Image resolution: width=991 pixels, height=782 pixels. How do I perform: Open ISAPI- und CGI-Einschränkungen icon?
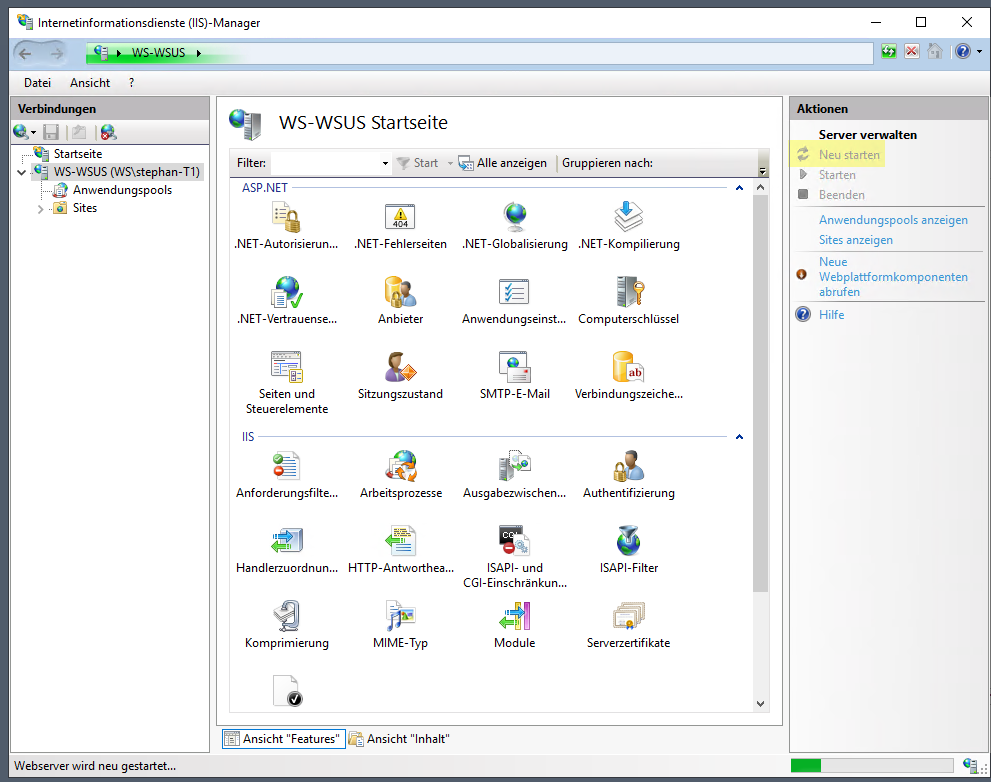pyautogui.click(x=514, y=541)
